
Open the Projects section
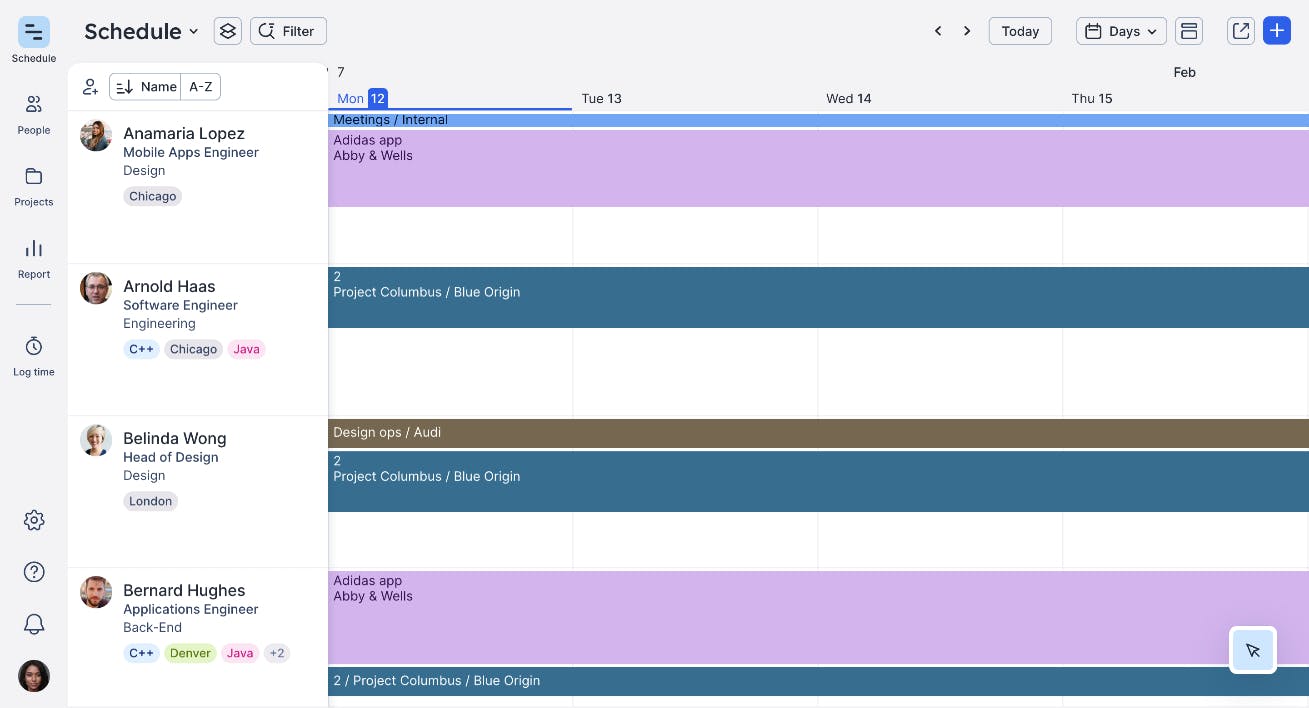pos(33,184)
